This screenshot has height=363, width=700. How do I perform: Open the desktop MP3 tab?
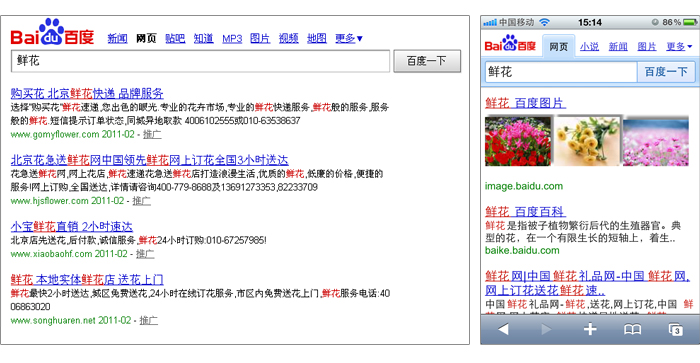point(232,39)
